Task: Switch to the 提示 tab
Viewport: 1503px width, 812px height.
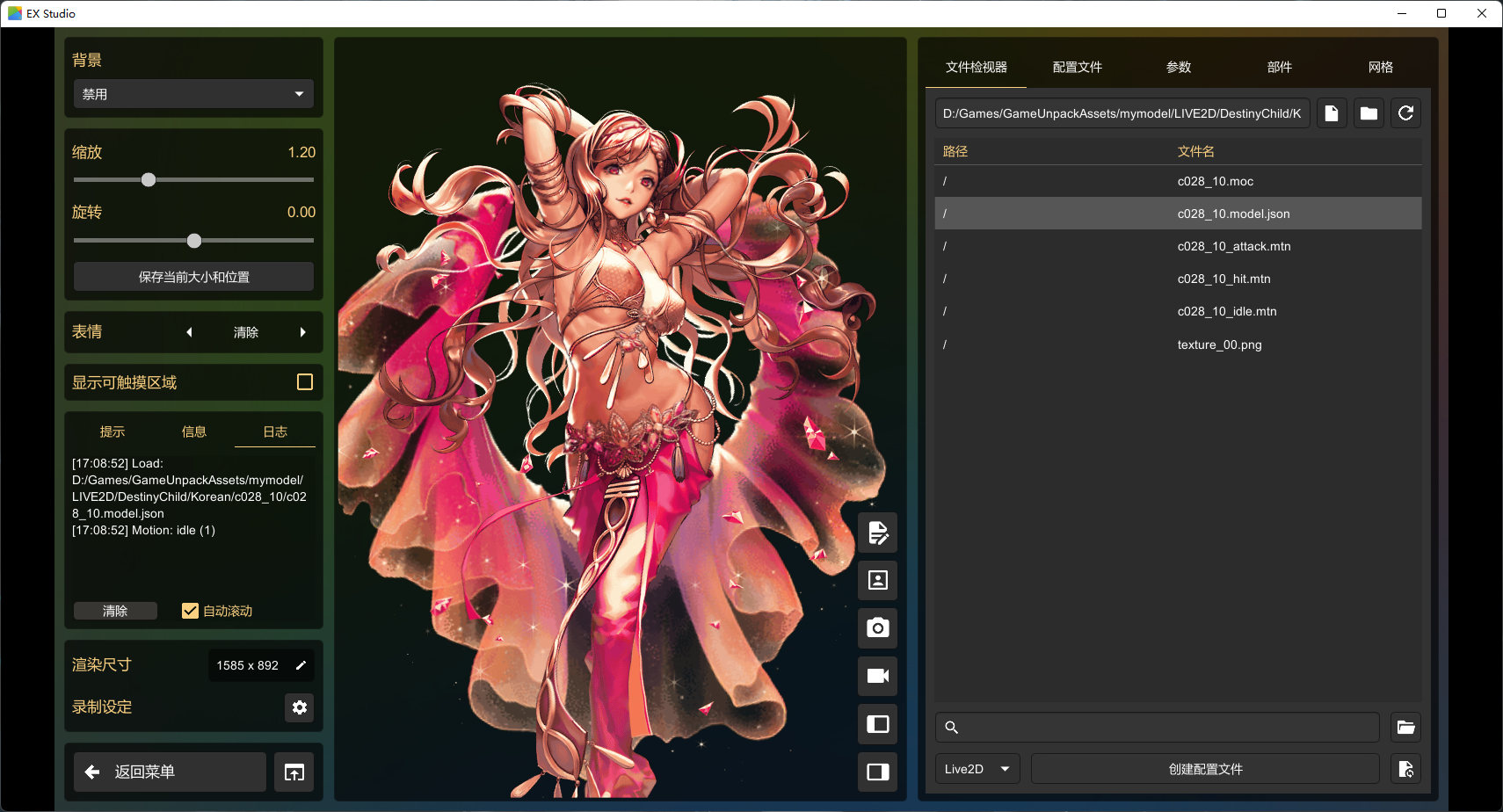Action: [113, 431]
